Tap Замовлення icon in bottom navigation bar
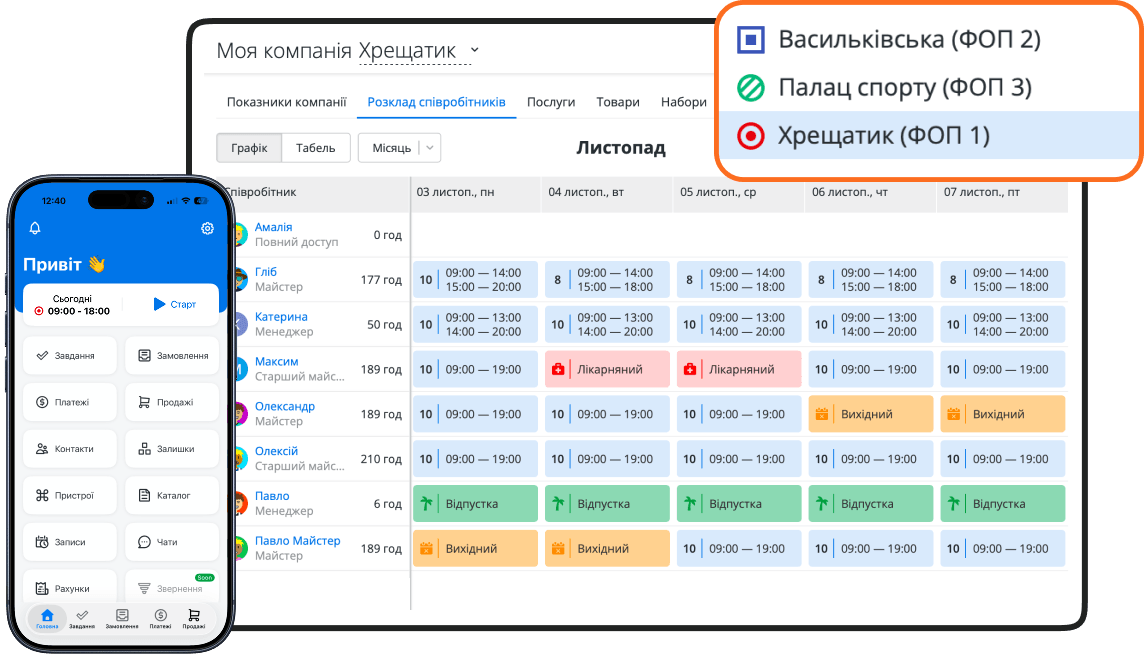 pyautogui.click(x=122, y=618)
